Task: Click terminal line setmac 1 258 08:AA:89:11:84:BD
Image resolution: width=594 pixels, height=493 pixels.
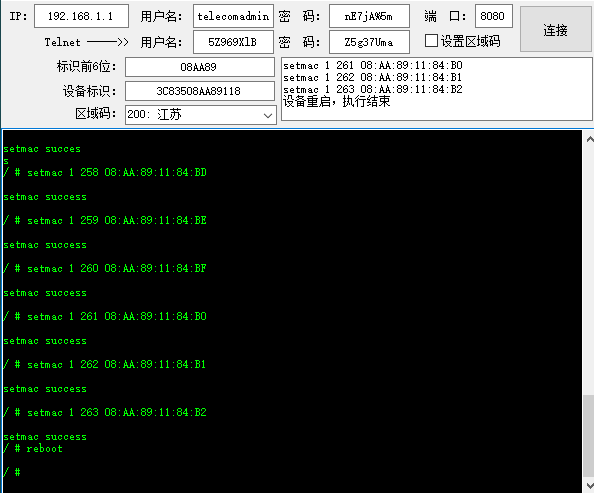Action: click(105, 172)
